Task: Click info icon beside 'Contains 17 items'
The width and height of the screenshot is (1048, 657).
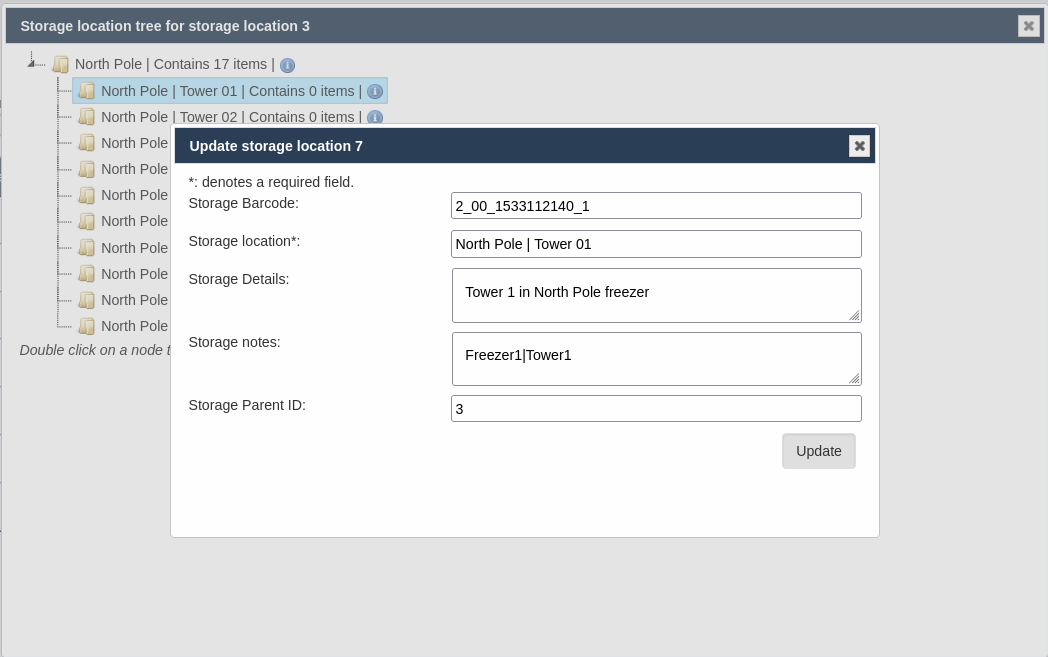Action: tap(287, 65)
